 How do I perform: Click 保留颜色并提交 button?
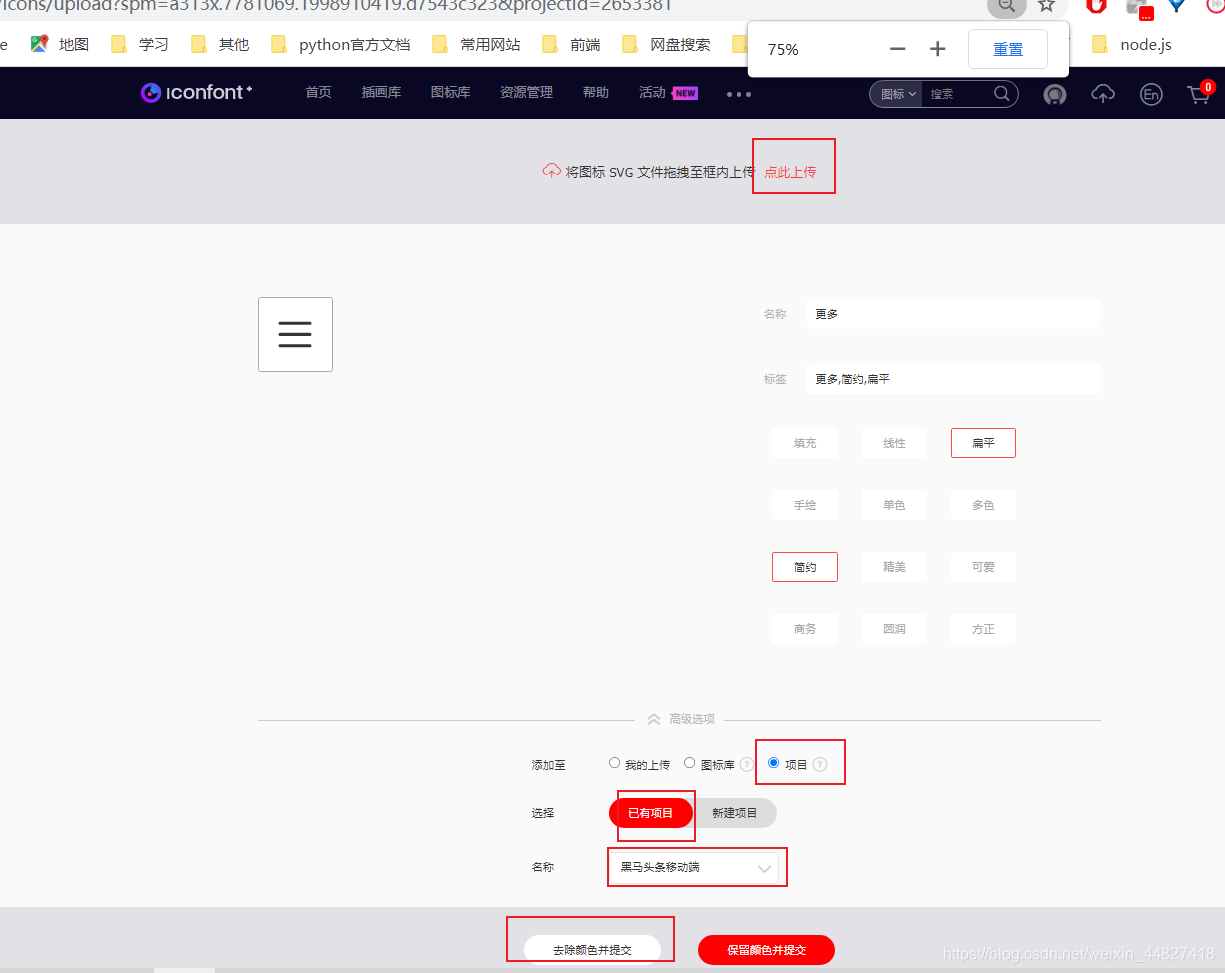click(766, 950)
